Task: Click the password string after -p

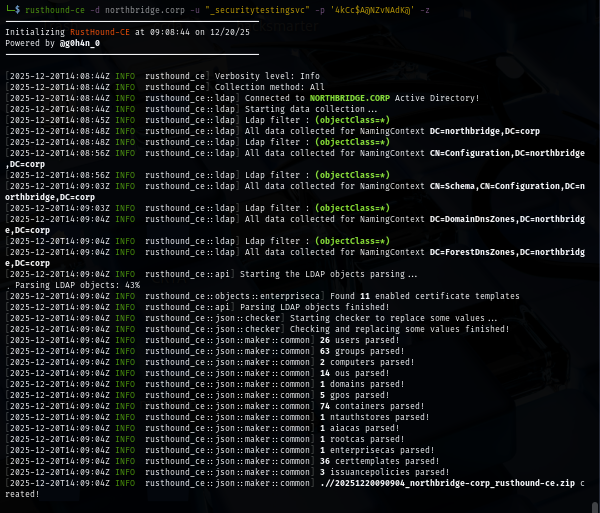Action: pos(374,10)
